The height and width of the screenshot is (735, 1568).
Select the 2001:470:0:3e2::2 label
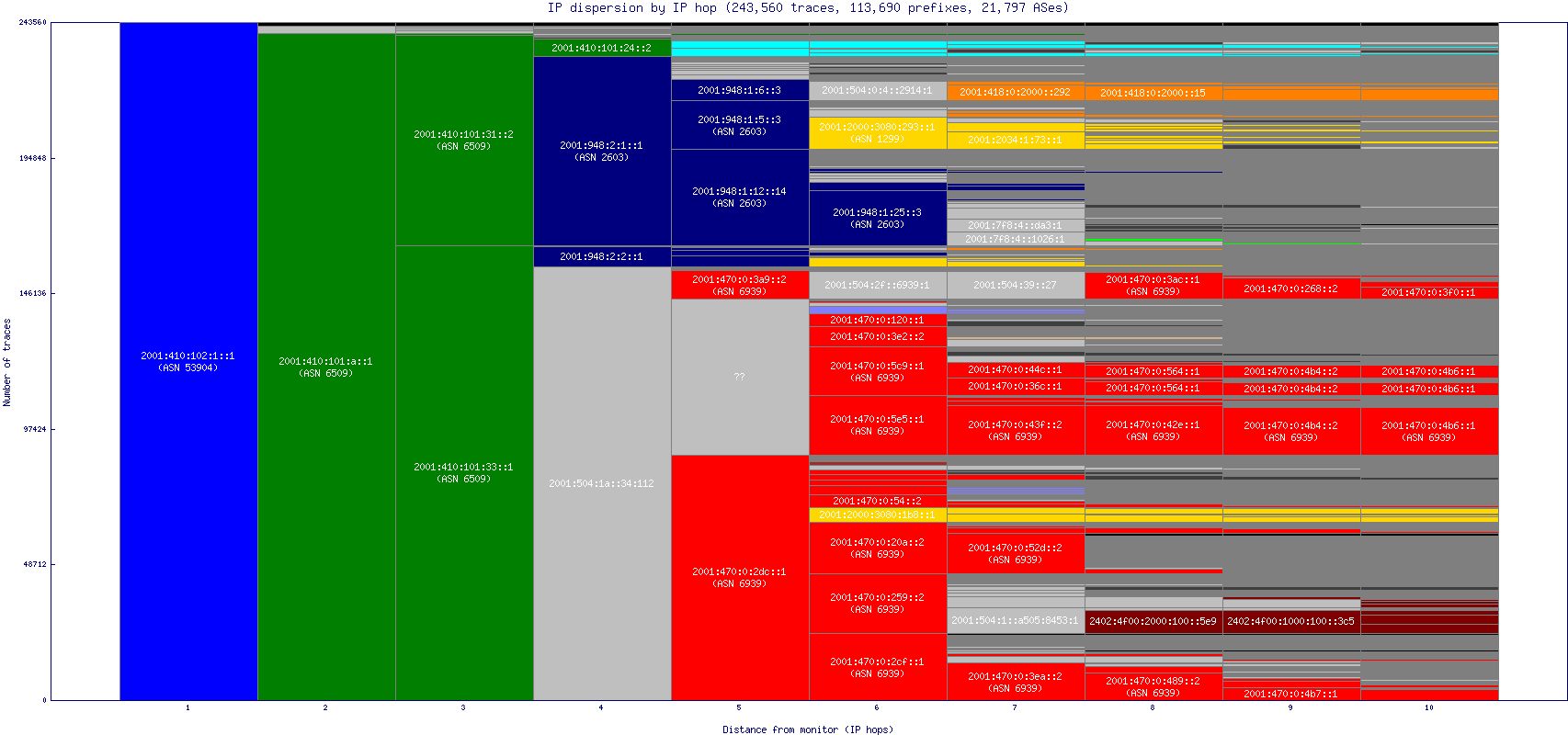click(878, 336)
